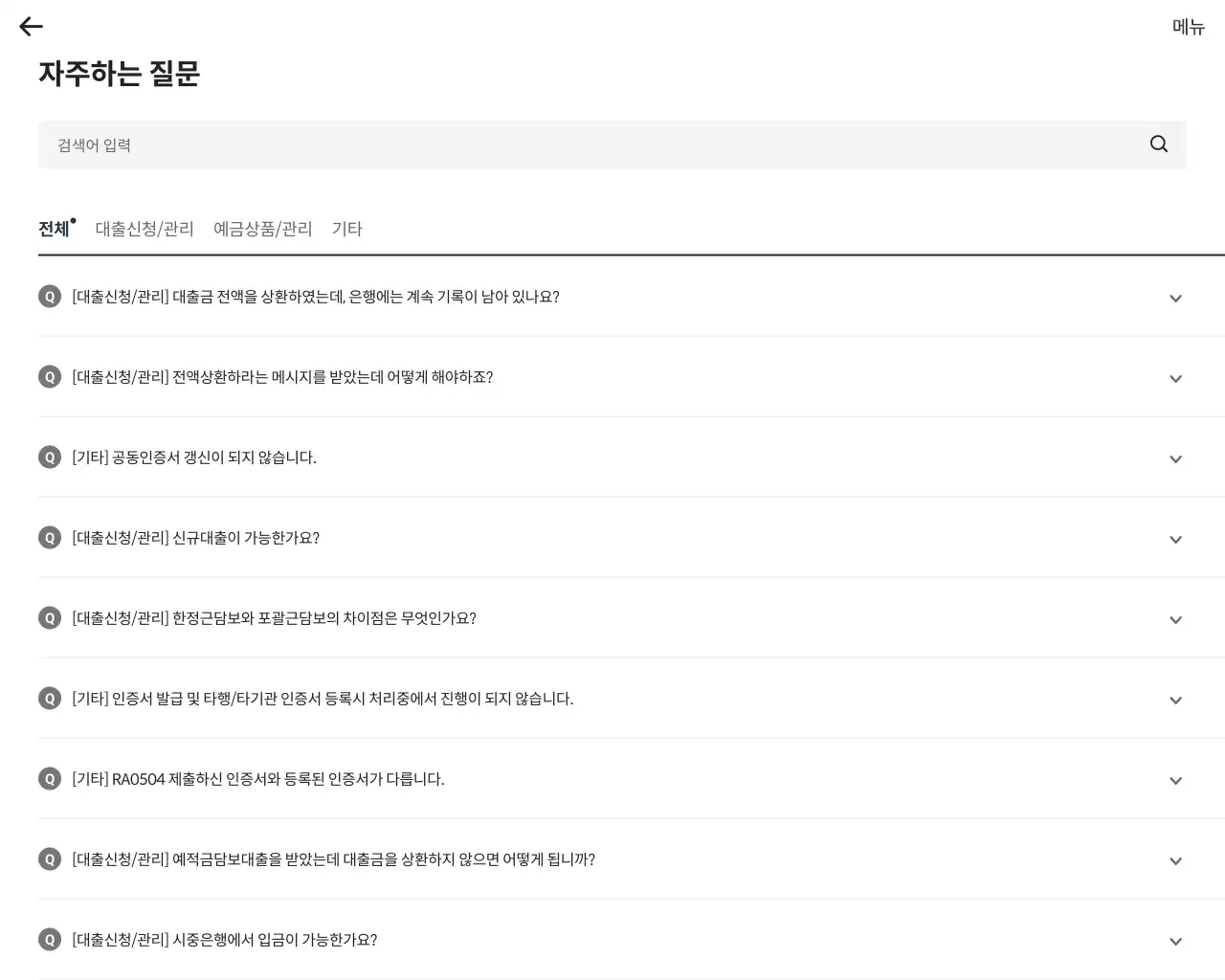
Task: Switch to the 기타 tab
Action: [x=347, y=229]
